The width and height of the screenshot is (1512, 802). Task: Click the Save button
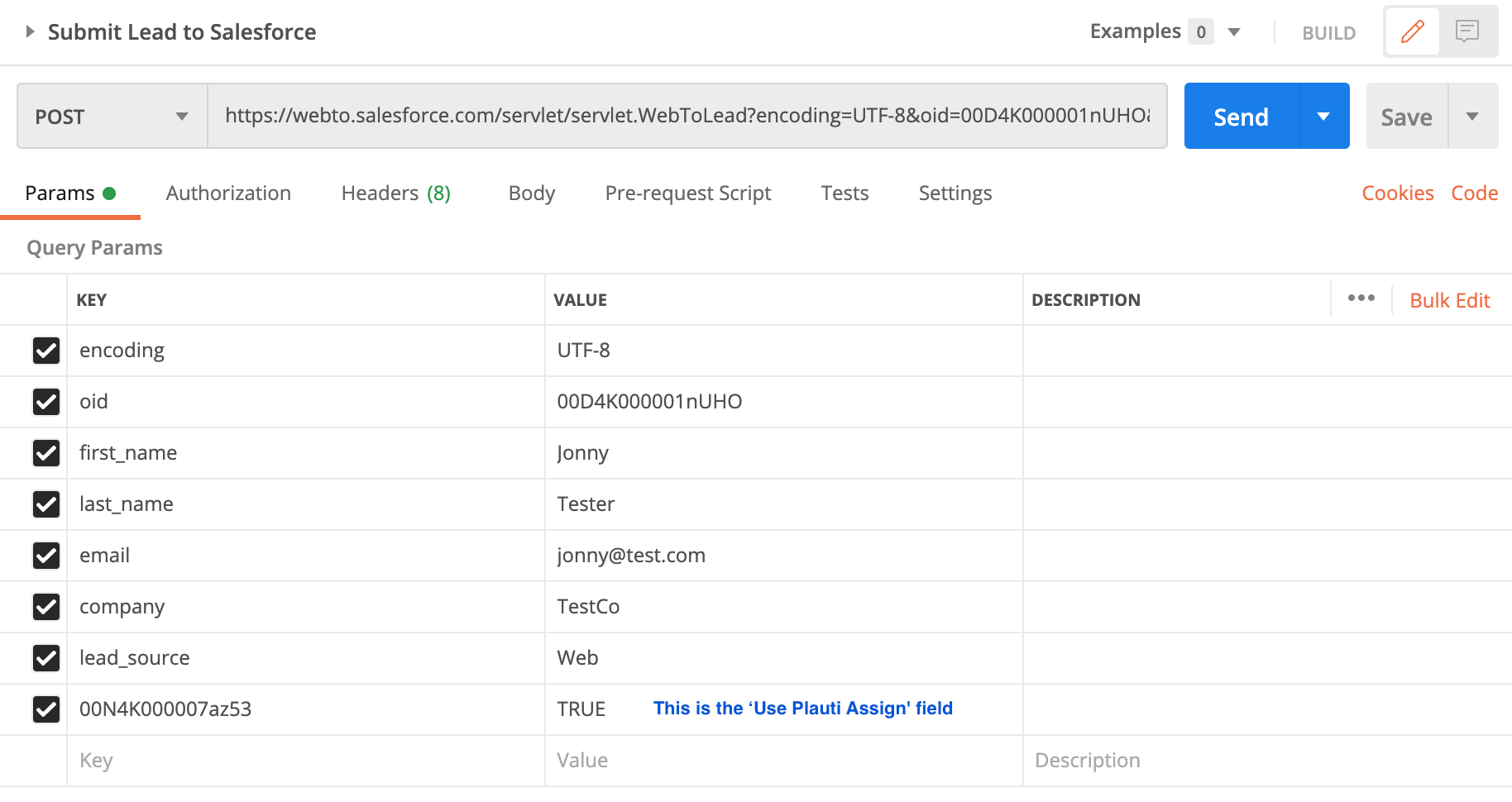[x=1407, y=116]
